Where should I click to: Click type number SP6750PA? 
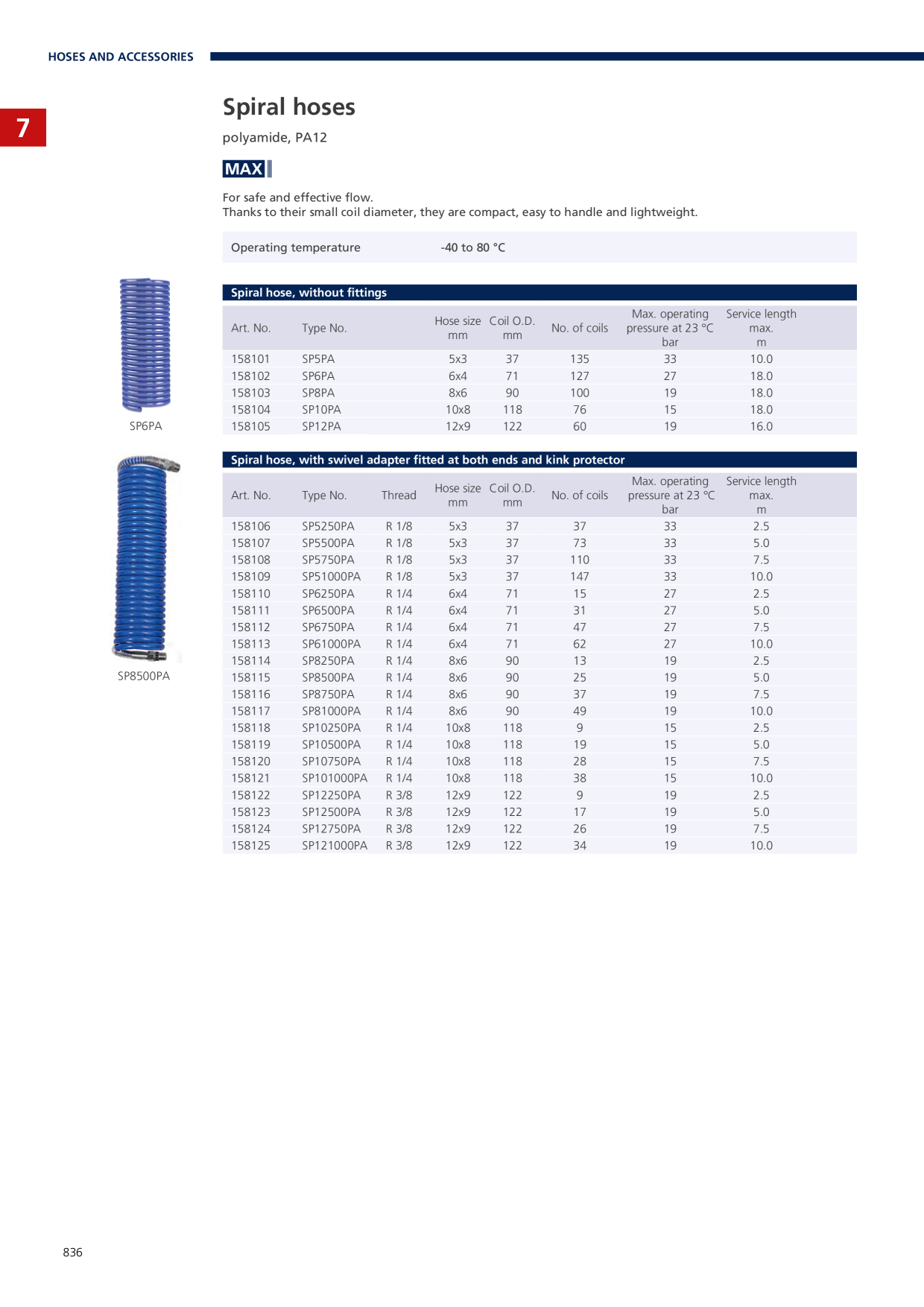click(x=328, y=627)
